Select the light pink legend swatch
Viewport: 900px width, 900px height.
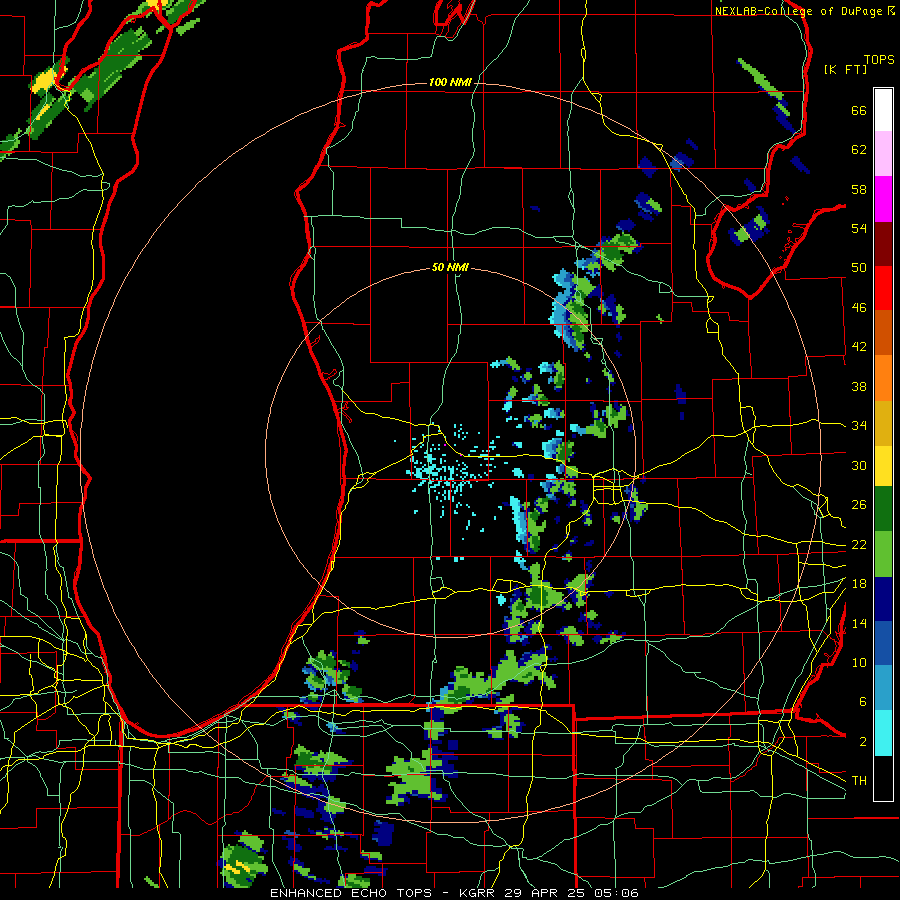click(x=883, y=154)
